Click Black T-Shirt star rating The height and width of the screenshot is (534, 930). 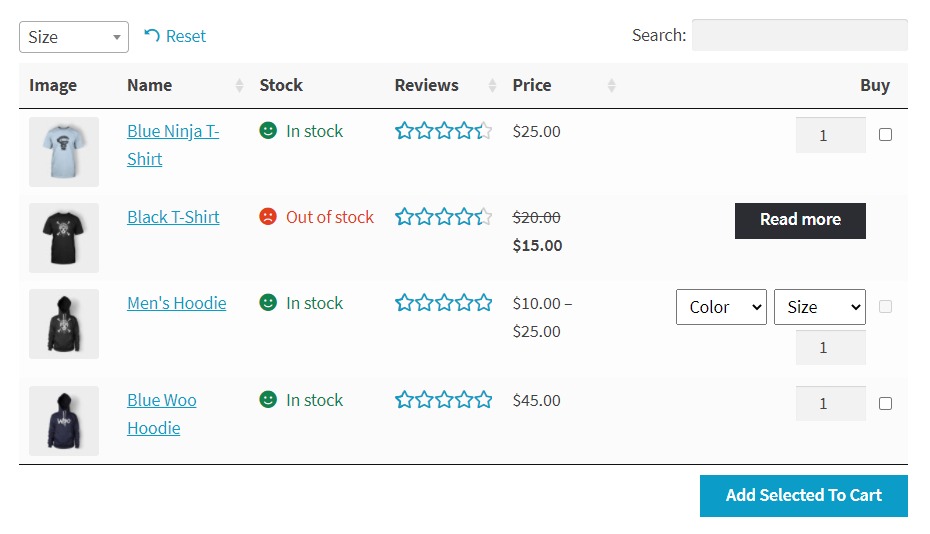coord(444,217)
